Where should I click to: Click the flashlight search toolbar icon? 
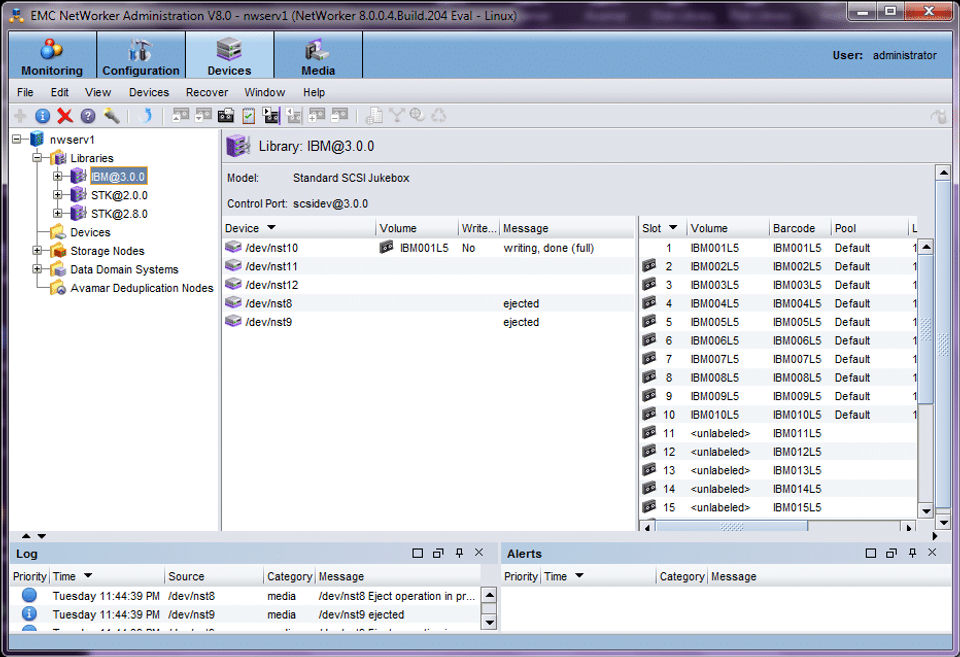coord(111,115)
